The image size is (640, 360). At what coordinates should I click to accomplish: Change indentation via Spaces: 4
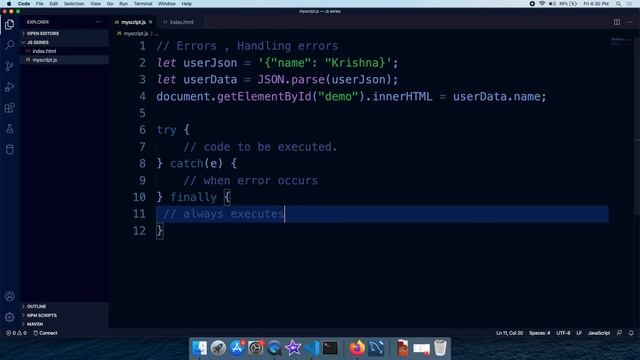click(539, 333)
